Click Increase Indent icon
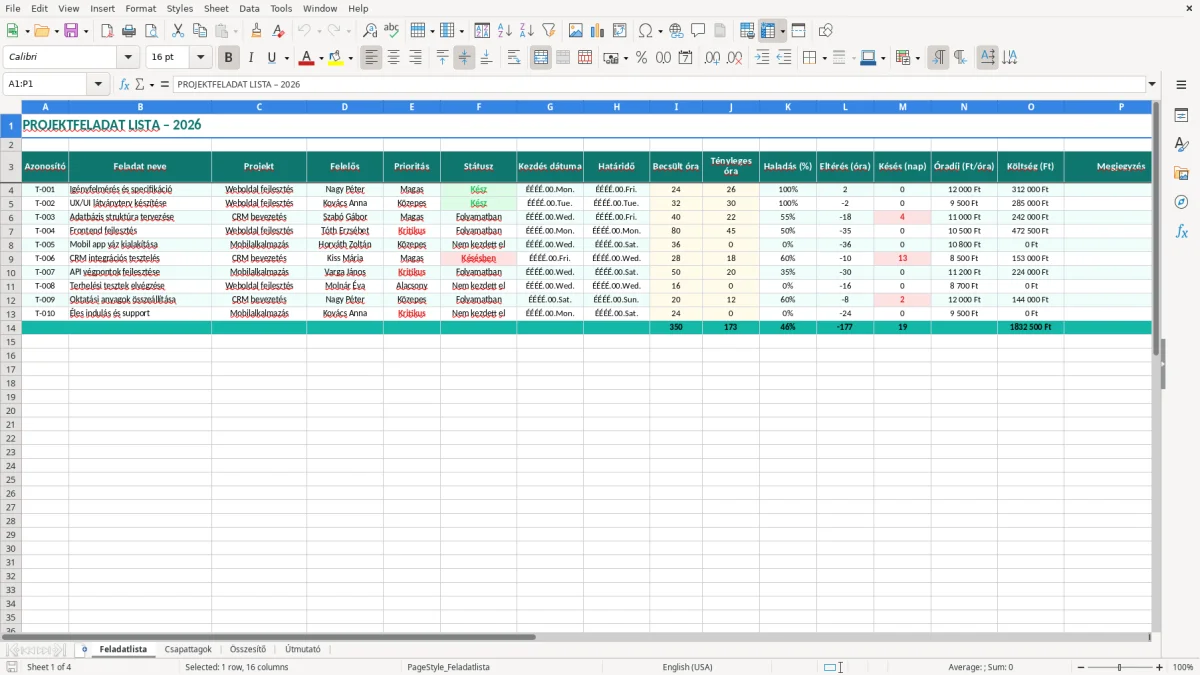The height and width of the screenshot is (675, 1200). click(762, 58)
